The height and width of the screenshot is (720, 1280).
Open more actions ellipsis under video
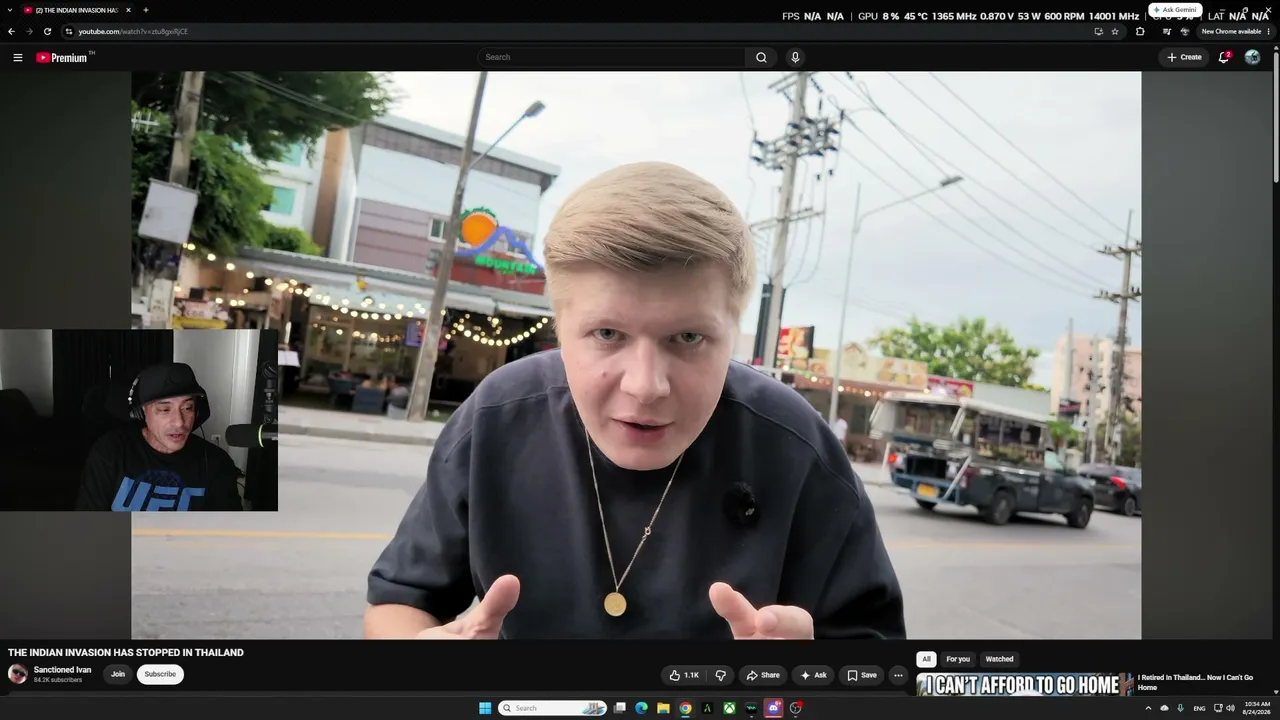coord(898,675)
